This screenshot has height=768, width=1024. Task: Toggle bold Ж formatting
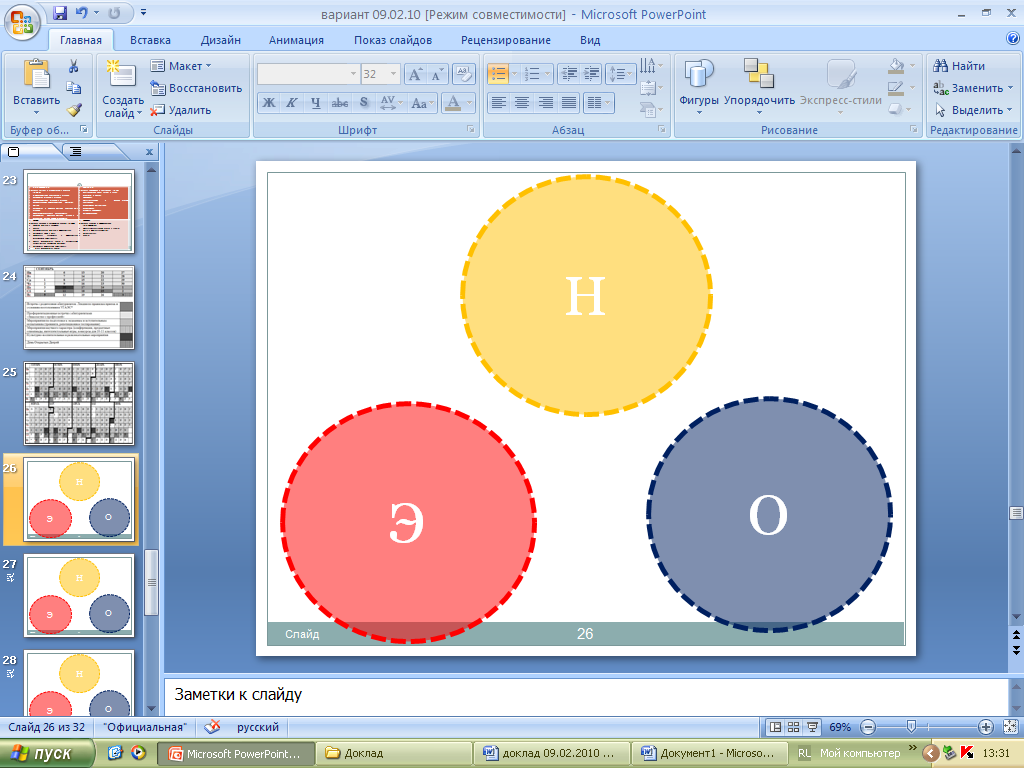(x=268, y=103)
